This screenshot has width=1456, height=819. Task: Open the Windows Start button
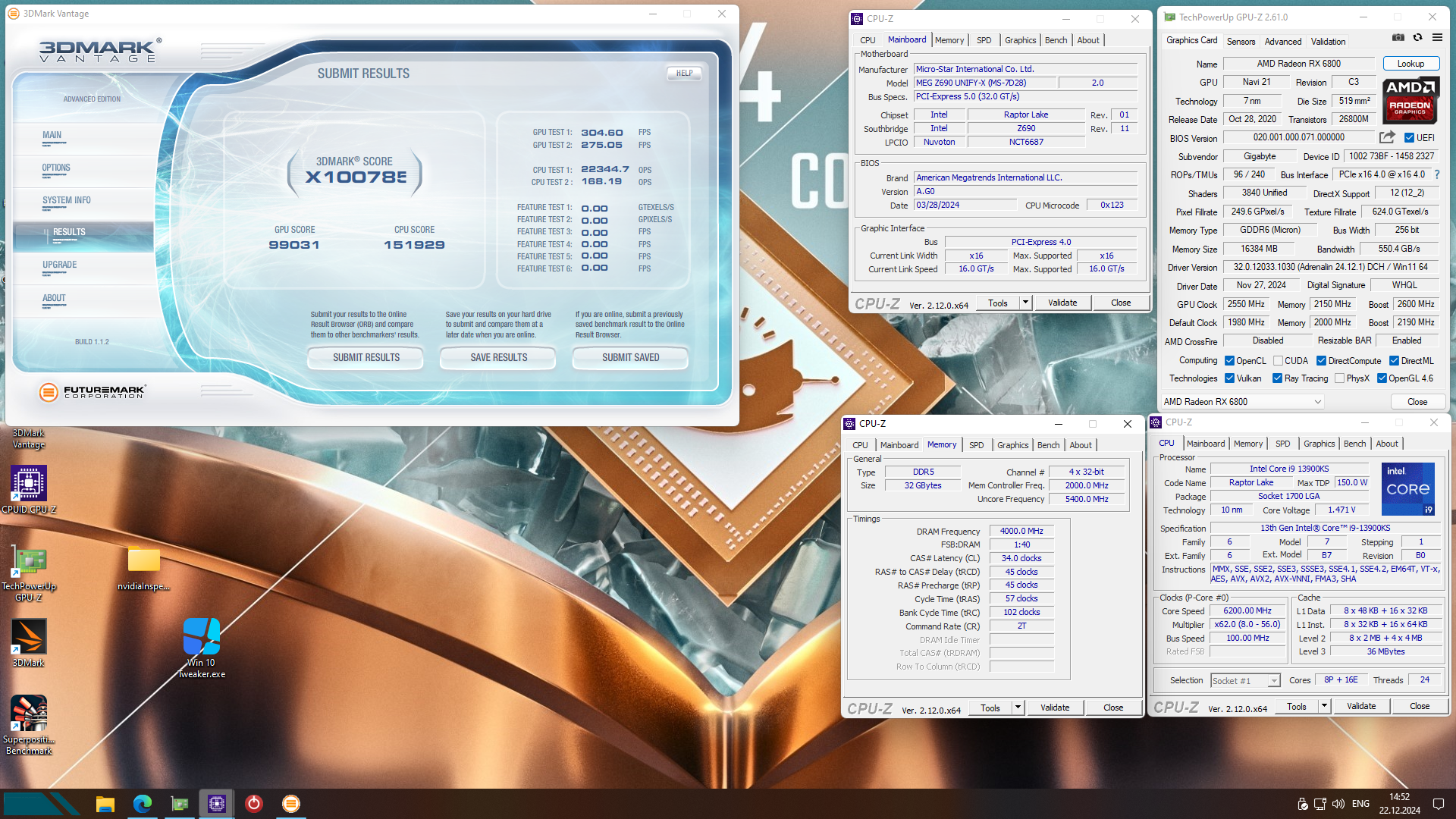point(42,803)
